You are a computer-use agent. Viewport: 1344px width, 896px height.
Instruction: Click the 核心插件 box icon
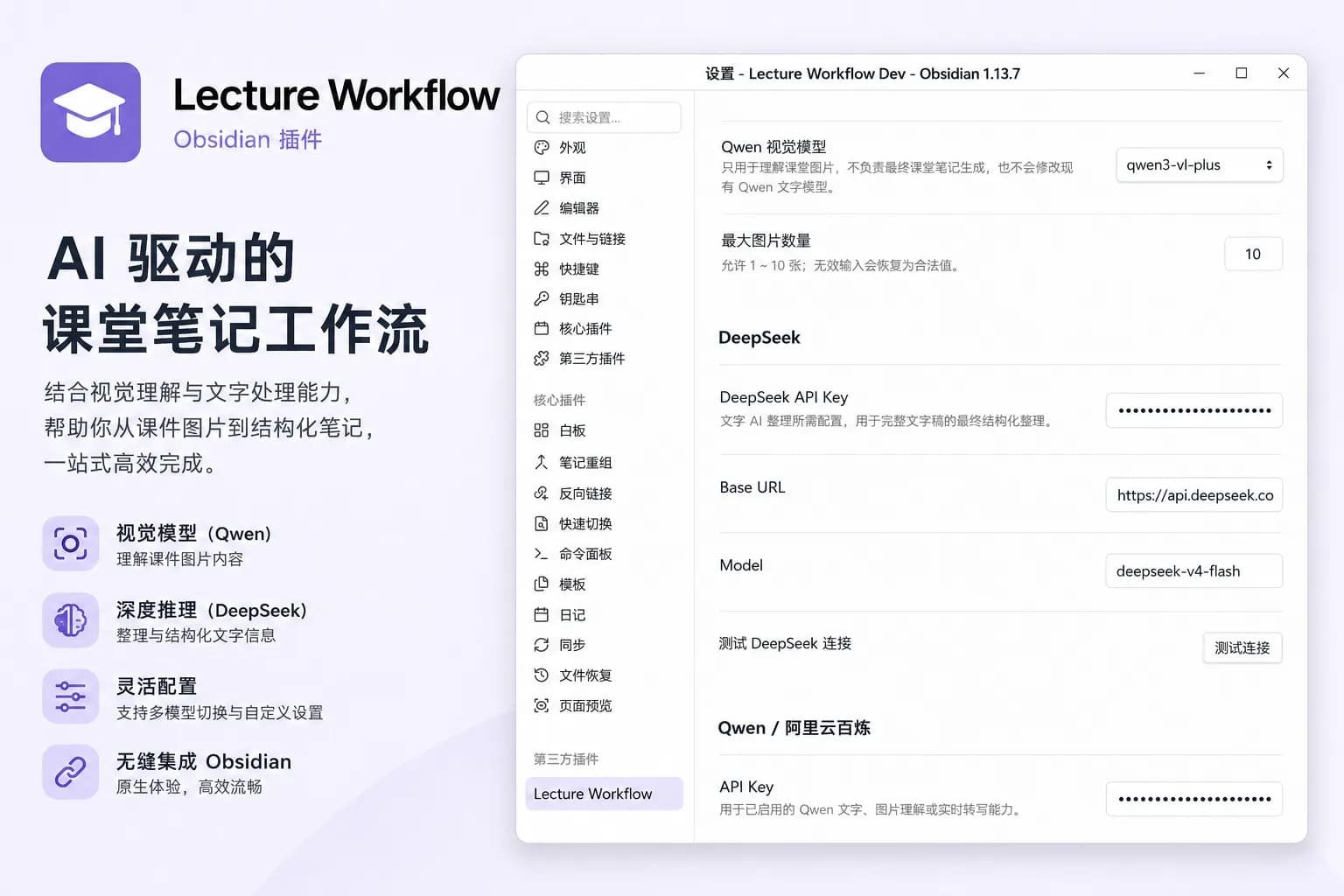(542, 329)
